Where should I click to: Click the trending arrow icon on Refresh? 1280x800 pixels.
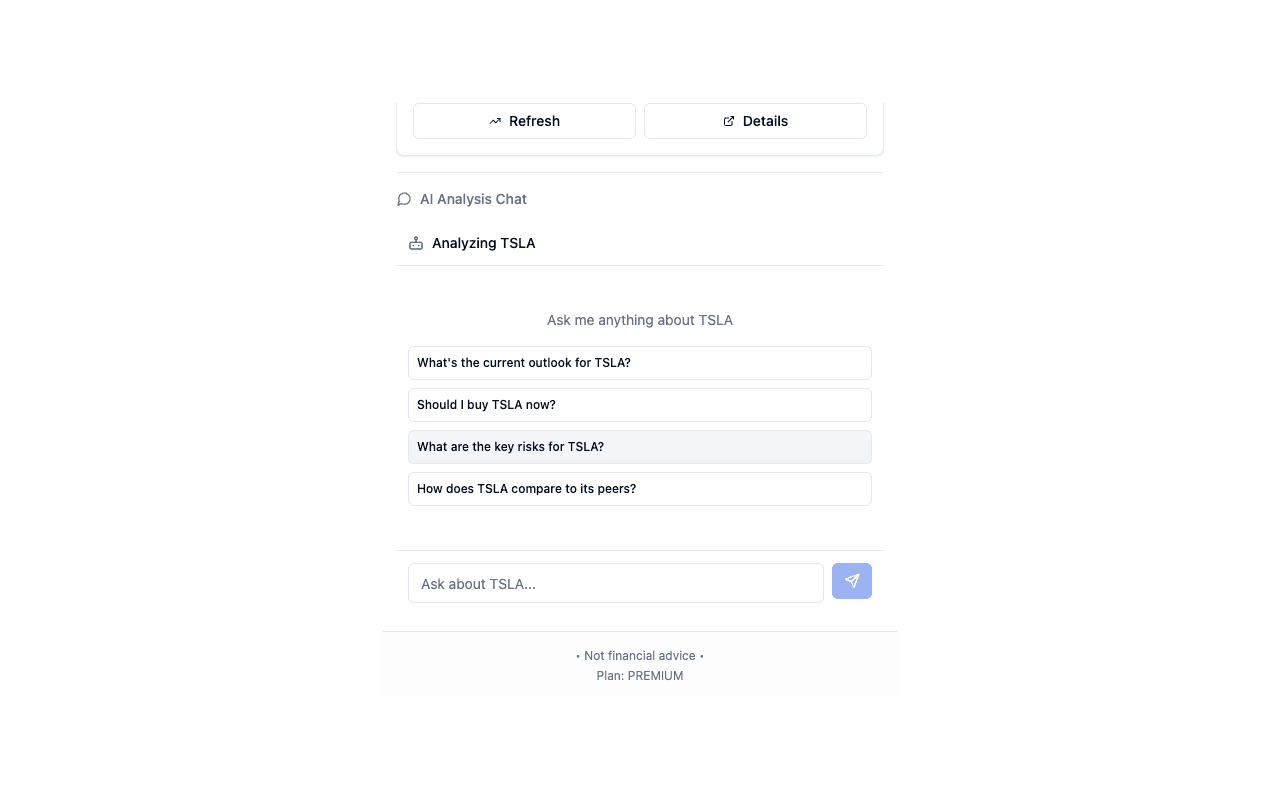[495, 121]
